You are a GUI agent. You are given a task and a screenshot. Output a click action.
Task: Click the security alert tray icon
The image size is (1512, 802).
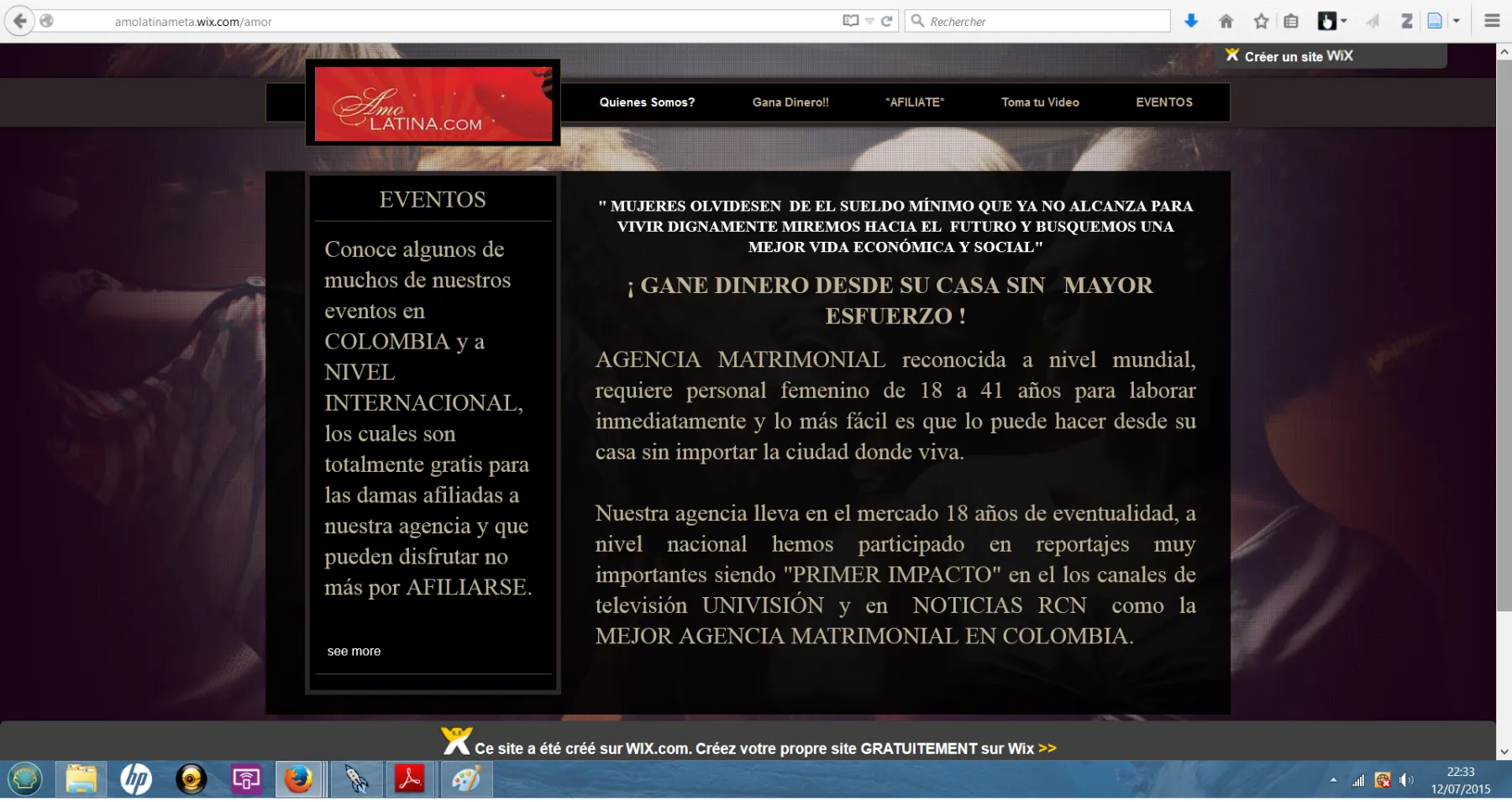tap(1383, 780)
